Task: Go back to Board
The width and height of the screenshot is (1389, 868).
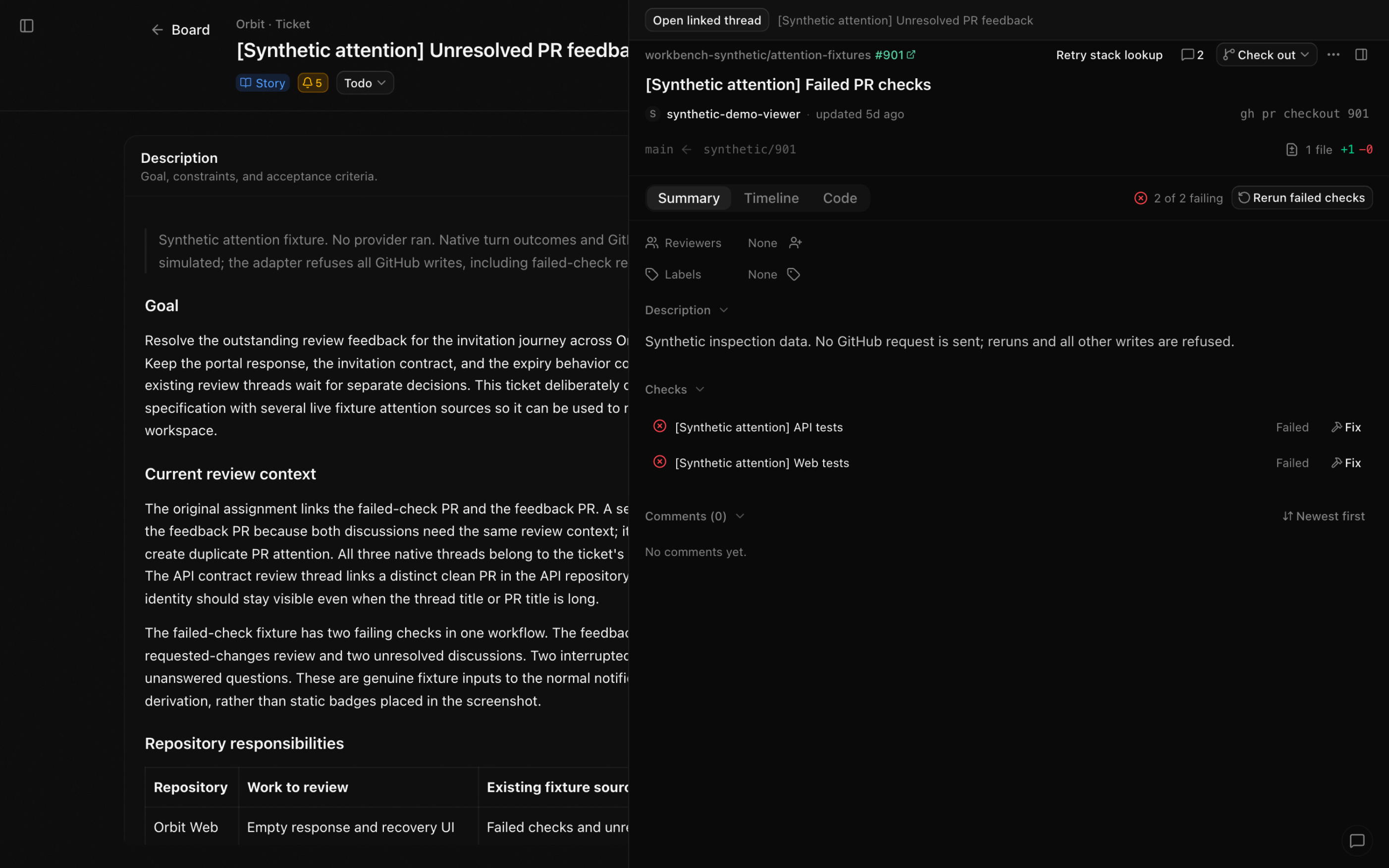Action: tap(180, 30)
